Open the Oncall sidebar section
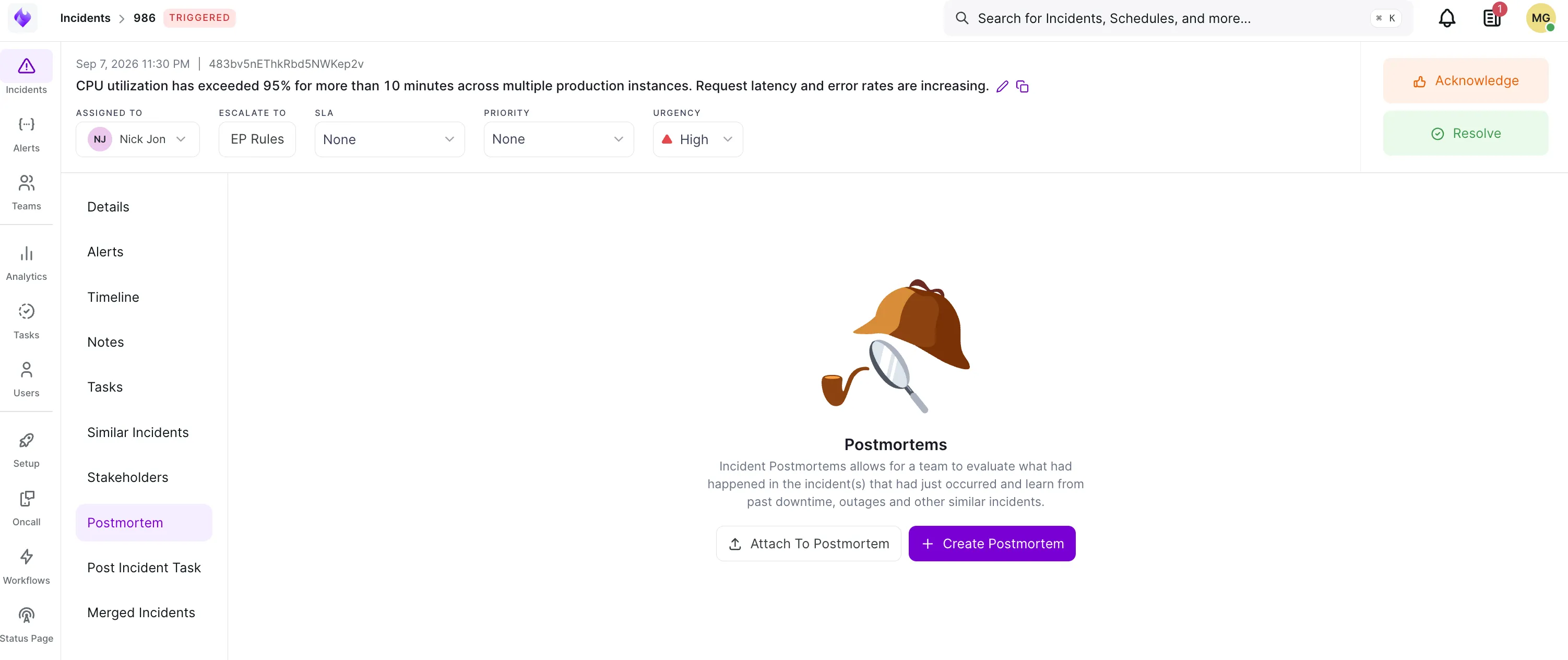Screen dimensions: 1568x660 click(x=26, y=509)
